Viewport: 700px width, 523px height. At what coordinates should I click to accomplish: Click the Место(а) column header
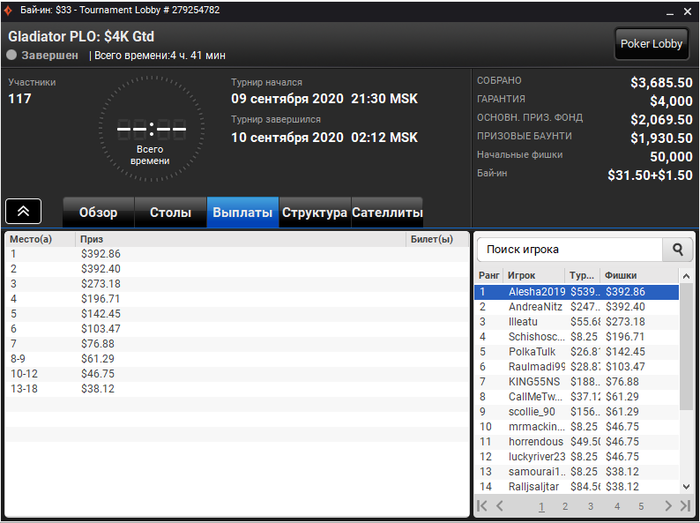[40, 239]
